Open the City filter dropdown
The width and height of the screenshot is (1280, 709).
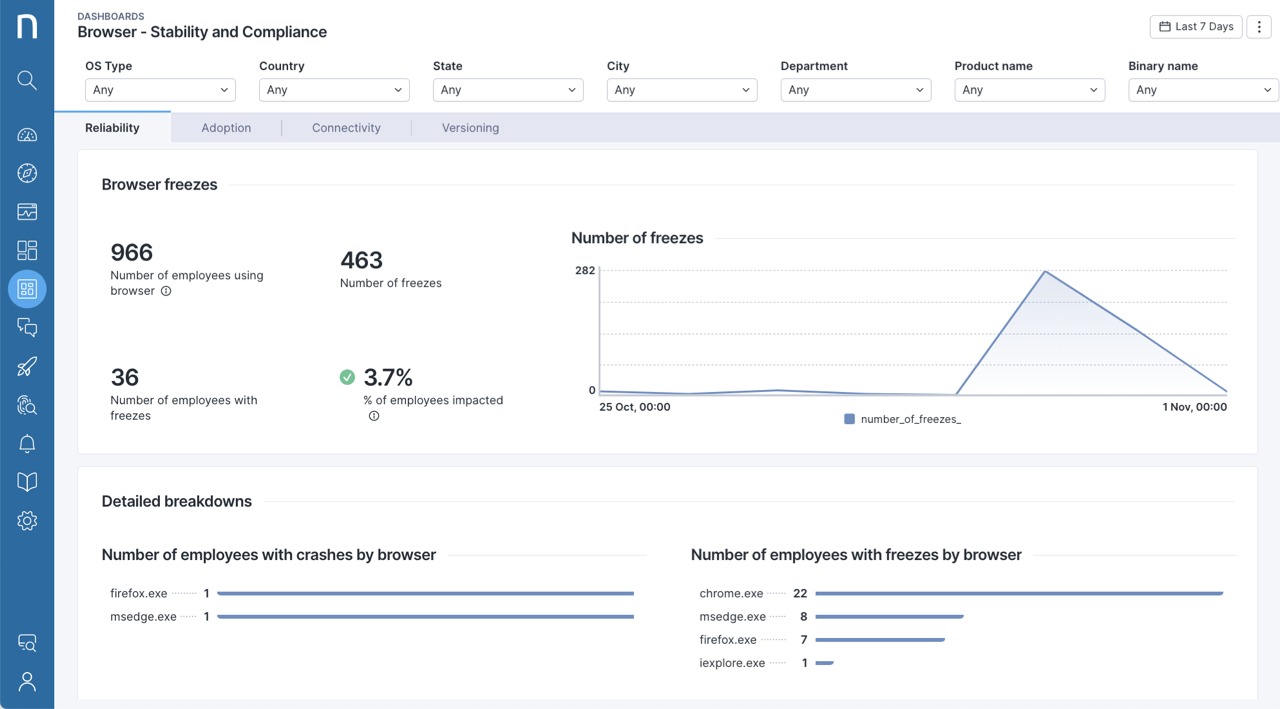click(682, 90)
